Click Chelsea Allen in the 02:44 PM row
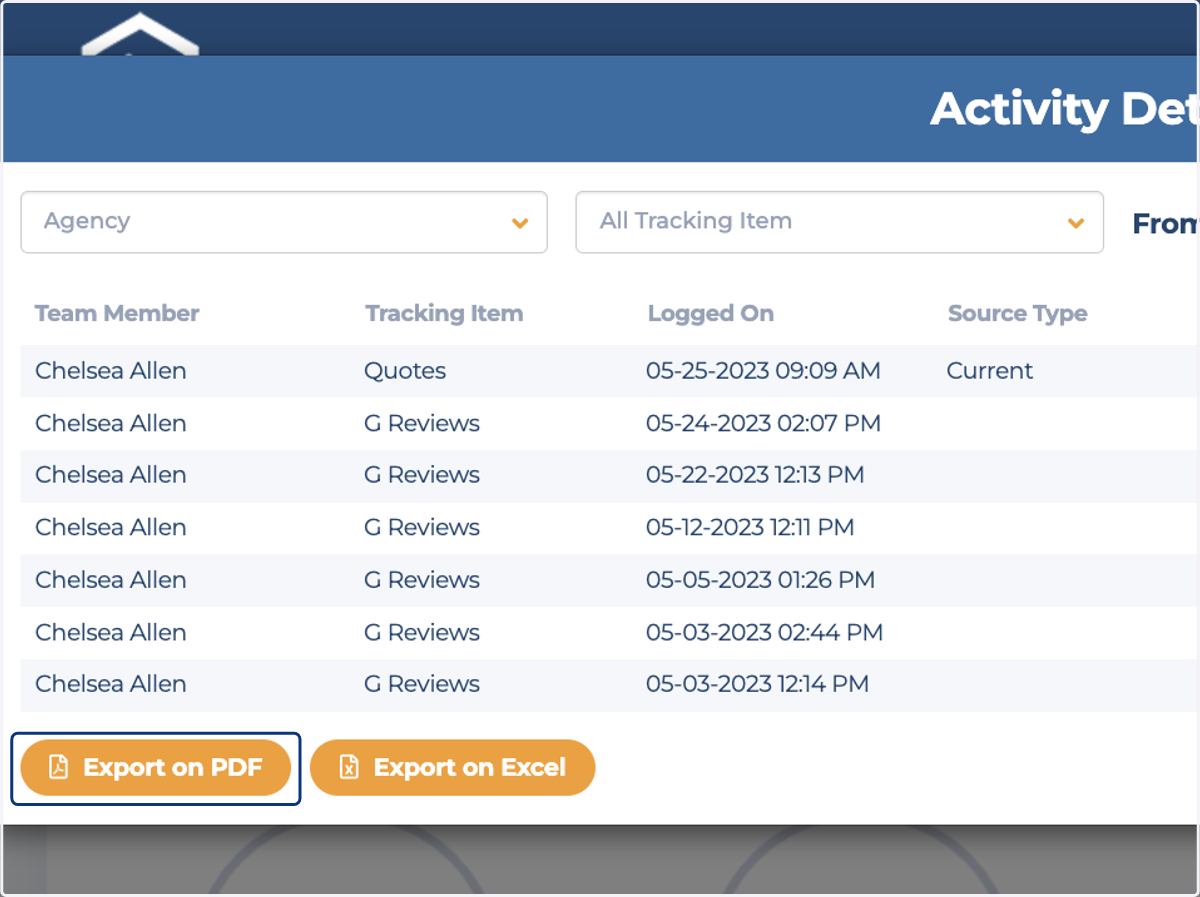The width and height of the screenshot is (1200, 897). (111, 633)
